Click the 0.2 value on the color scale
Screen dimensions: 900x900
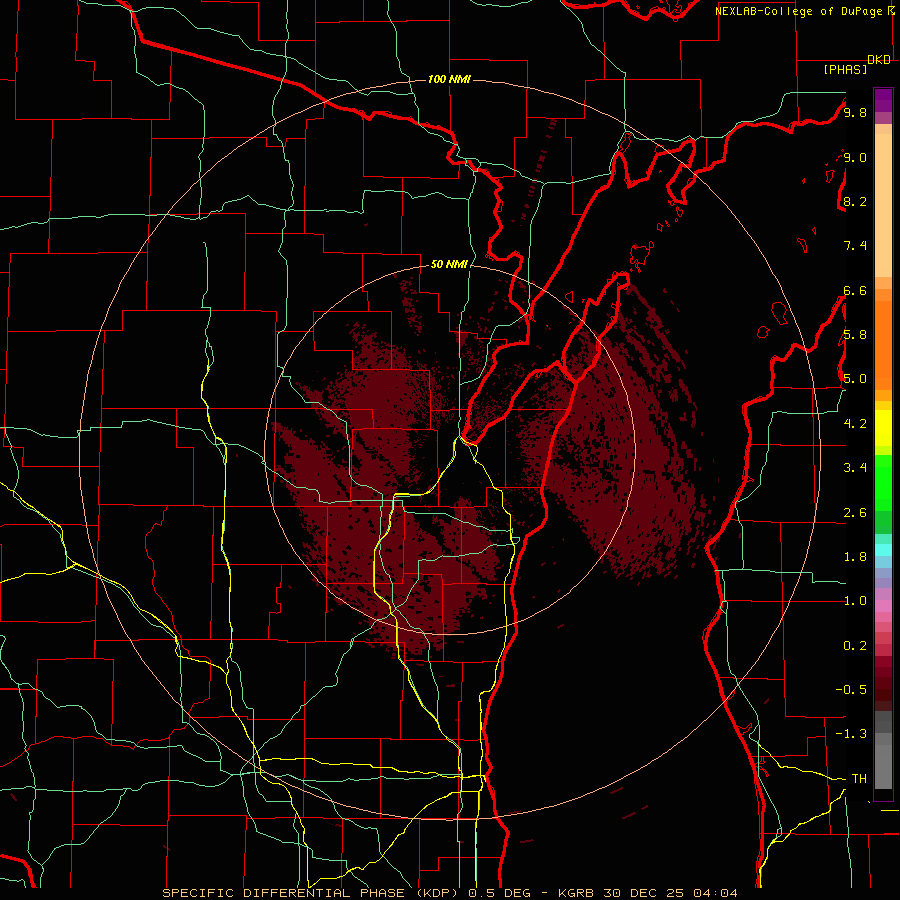[855, 646]
